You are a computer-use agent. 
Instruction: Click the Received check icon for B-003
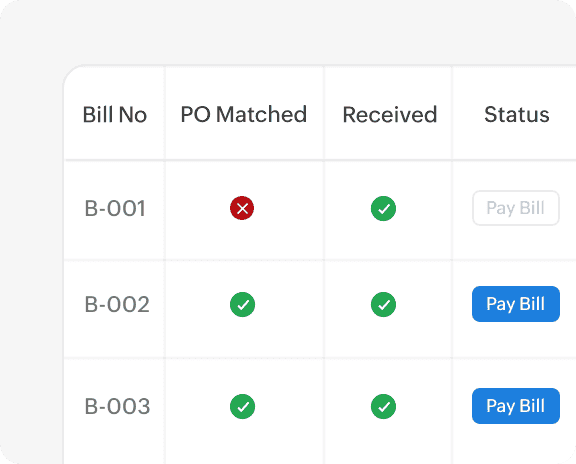coord(383,406)
